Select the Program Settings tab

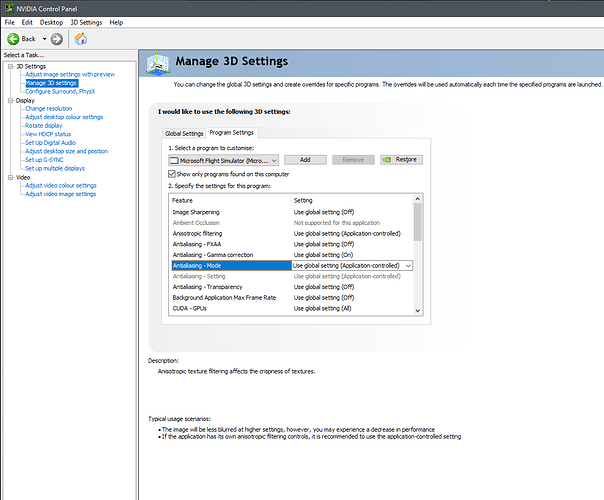(232, 133)
